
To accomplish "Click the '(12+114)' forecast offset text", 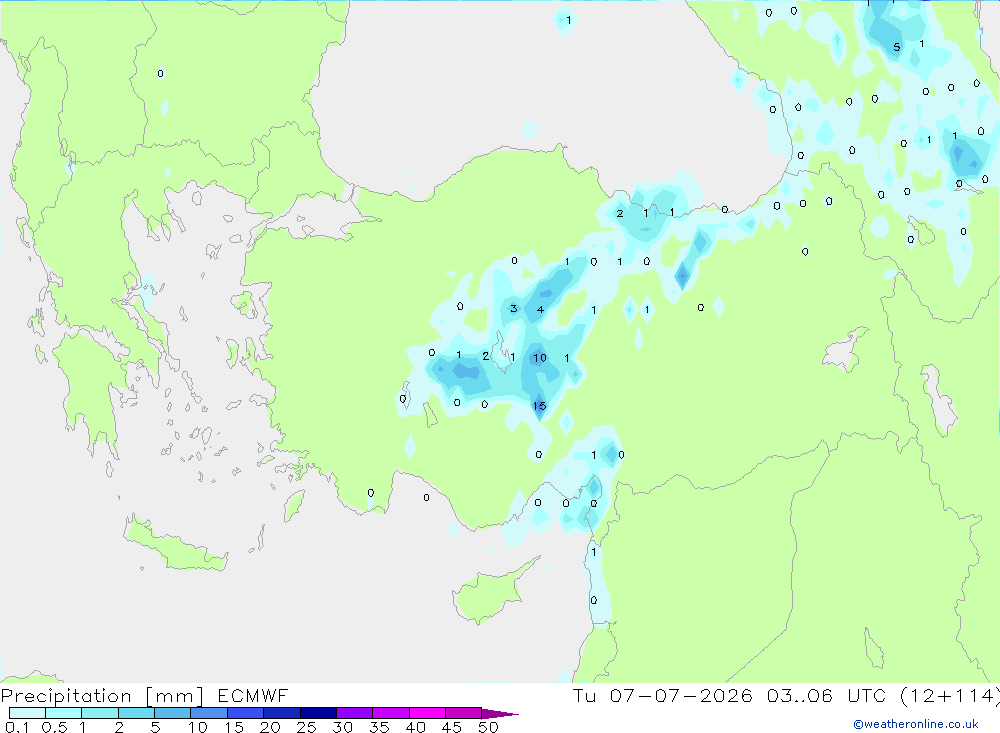I will 950,696.
